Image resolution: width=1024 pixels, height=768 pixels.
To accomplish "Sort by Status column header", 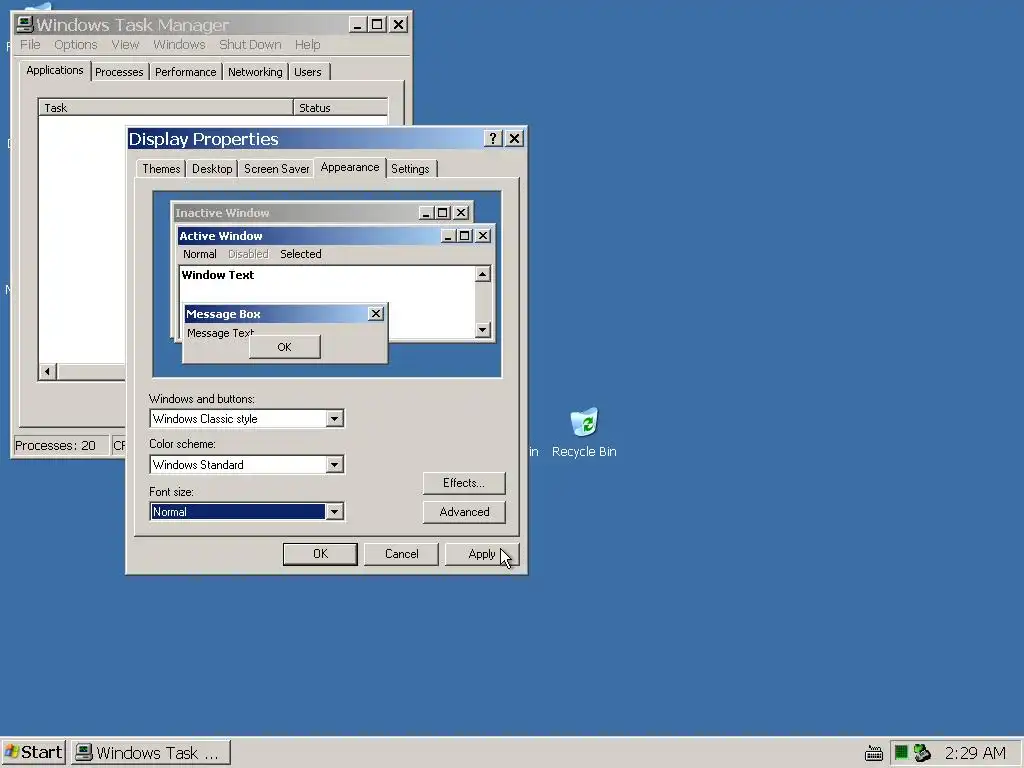I will pyautogui.click(x=341, y=107).
